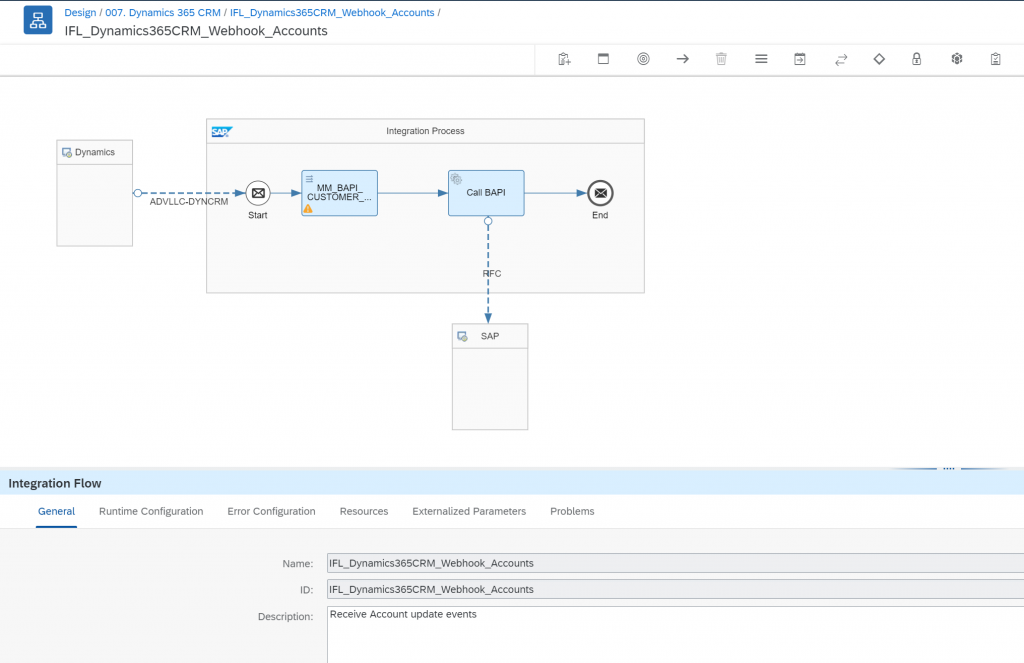Click the Integration Process pool title
Viewport: 1024px width, 663px height.
425,131
